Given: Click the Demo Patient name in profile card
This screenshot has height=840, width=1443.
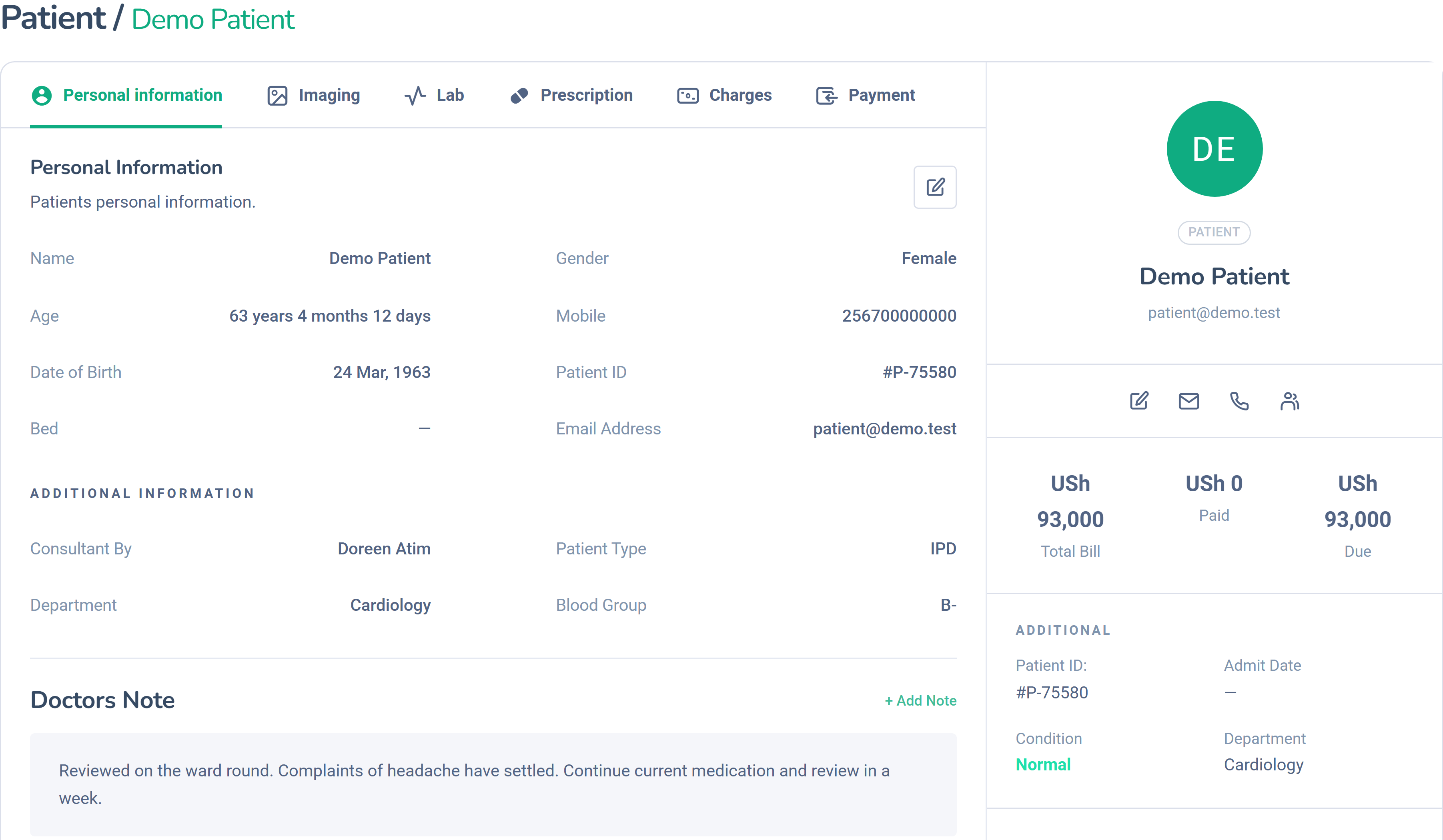Looking at the screenshot, I should pyautogui.click(x=1214, y=276).
